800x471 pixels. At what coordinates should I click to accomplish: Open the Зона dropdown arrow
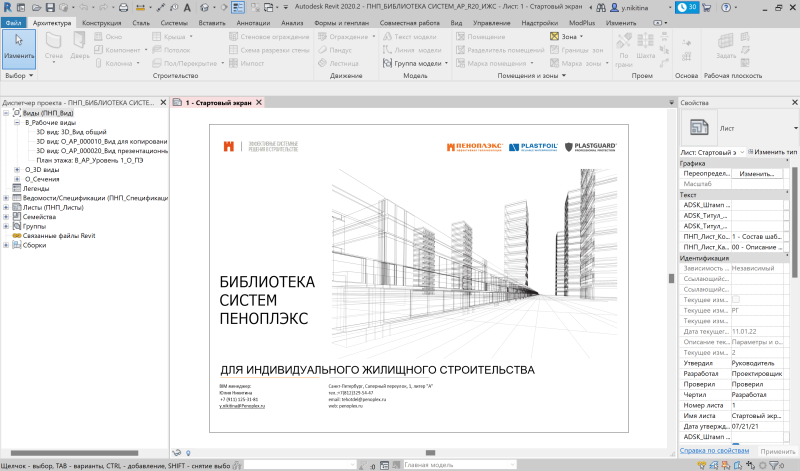click(582, 37)
